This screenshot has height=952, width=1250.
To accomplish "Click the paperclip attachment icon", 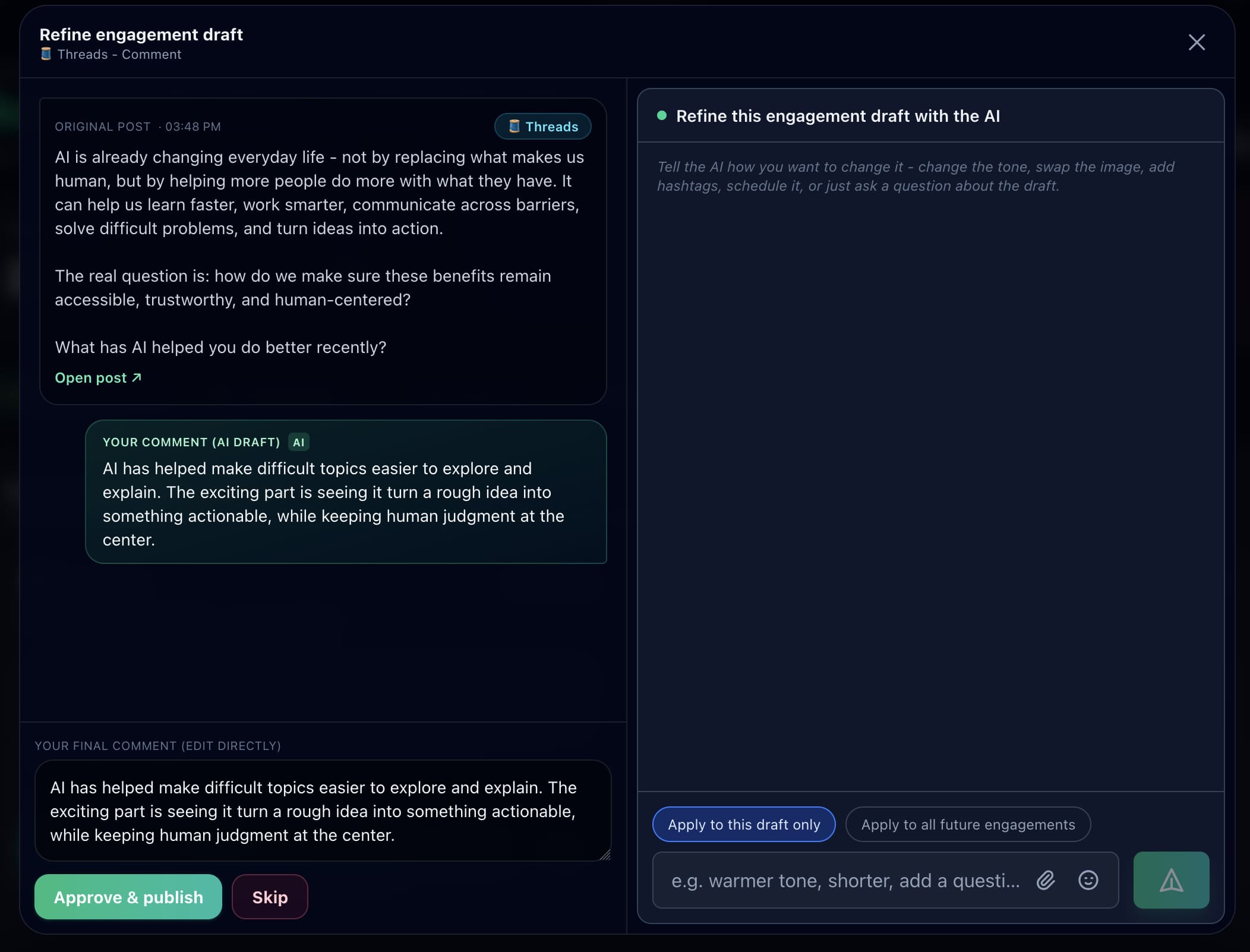I will coord(1046,880).
